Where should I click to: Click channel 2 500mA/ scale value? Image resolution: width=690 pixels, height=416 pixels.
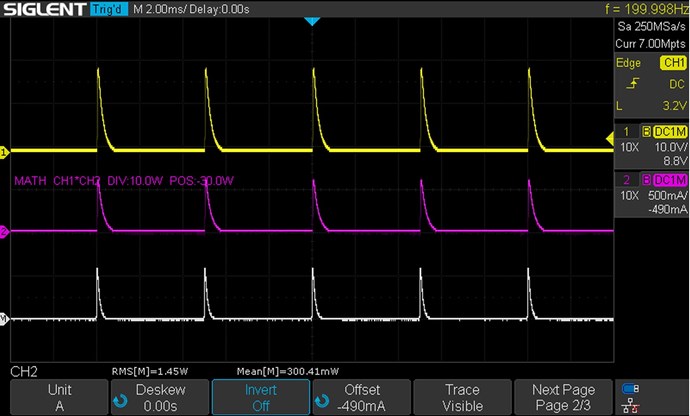click(x=668, y=195)
